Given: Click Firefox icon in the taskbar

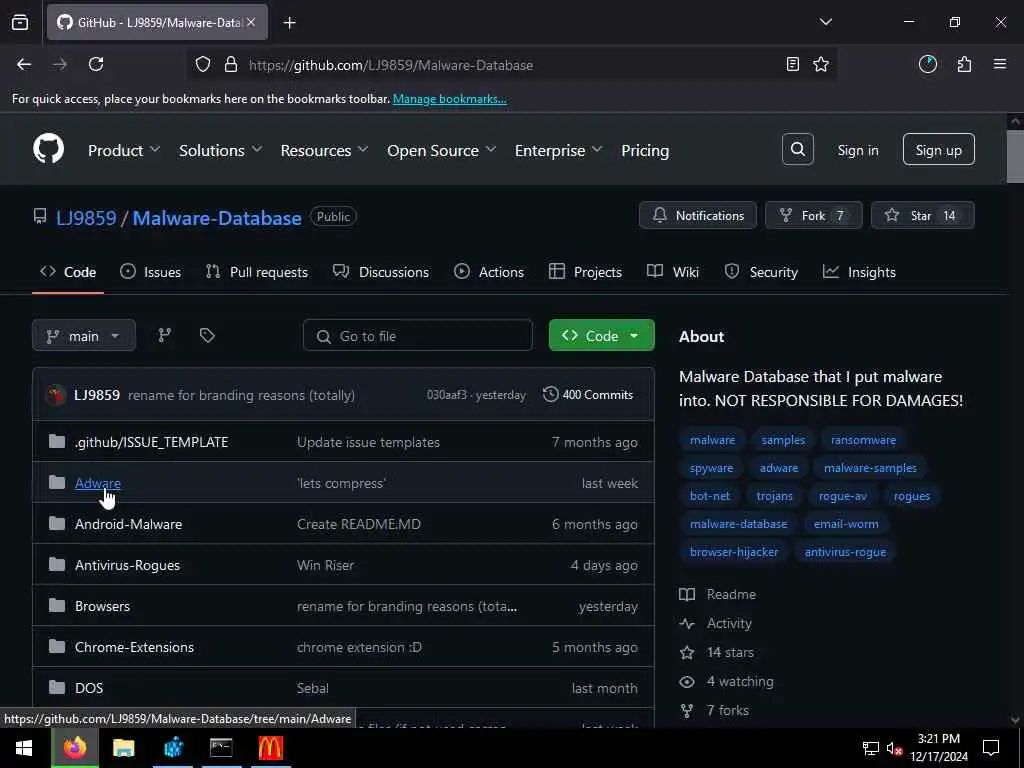Looking at the screenshot, I should [x=74, y=748].
